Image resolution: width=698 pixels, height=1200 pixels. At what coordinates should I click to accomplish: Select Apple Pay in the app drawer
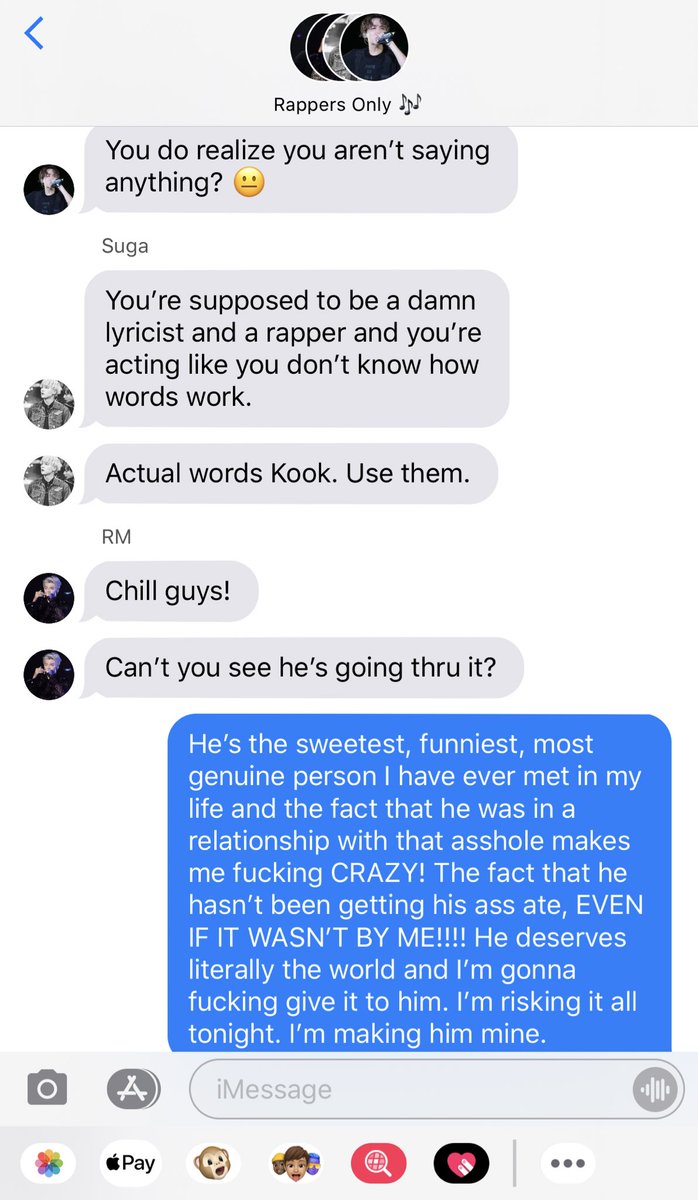[x=130, y=1163]
